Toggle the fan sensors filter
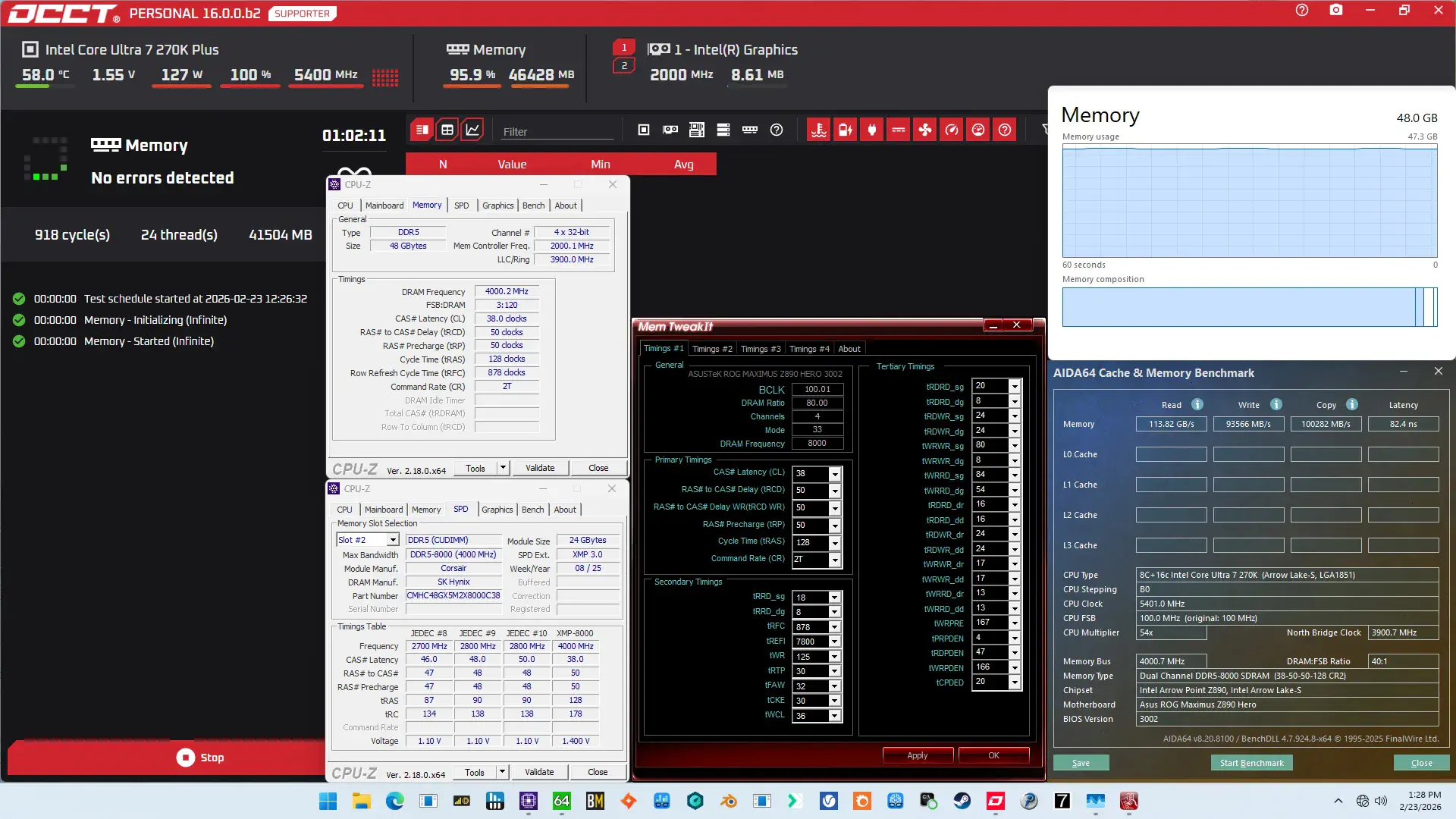Image resolution: width=1456 pixels, height=819 pixels. pos(925,130)
